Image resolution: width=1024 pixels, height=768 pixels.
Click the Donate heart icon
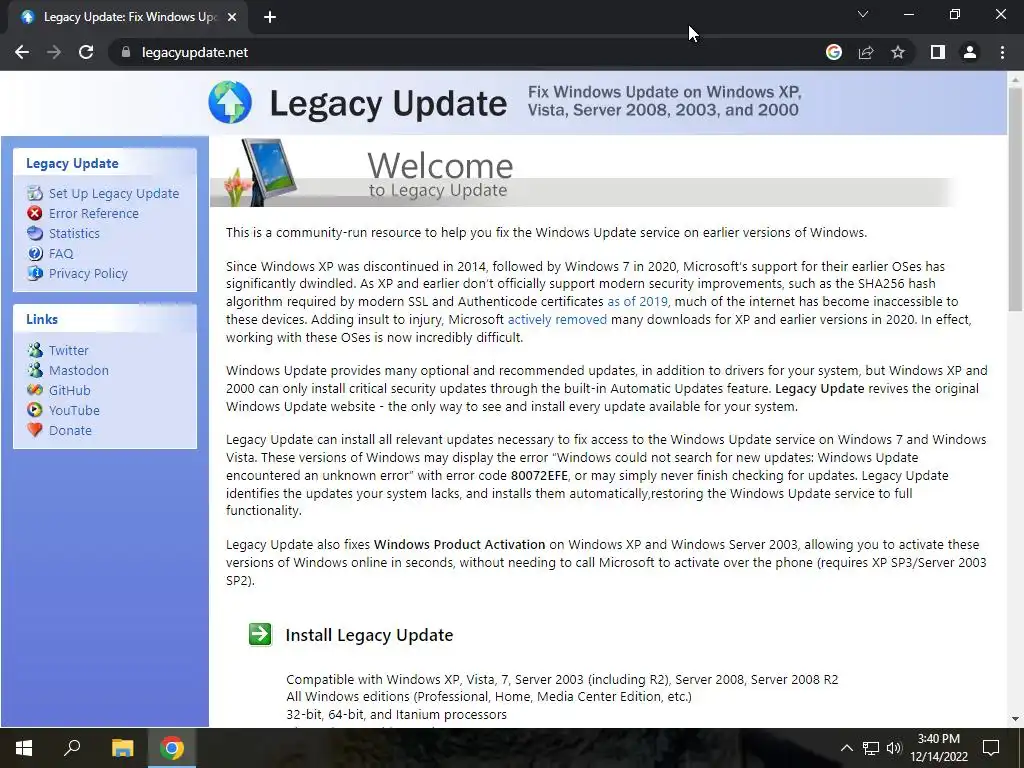[x=35, y=430]
